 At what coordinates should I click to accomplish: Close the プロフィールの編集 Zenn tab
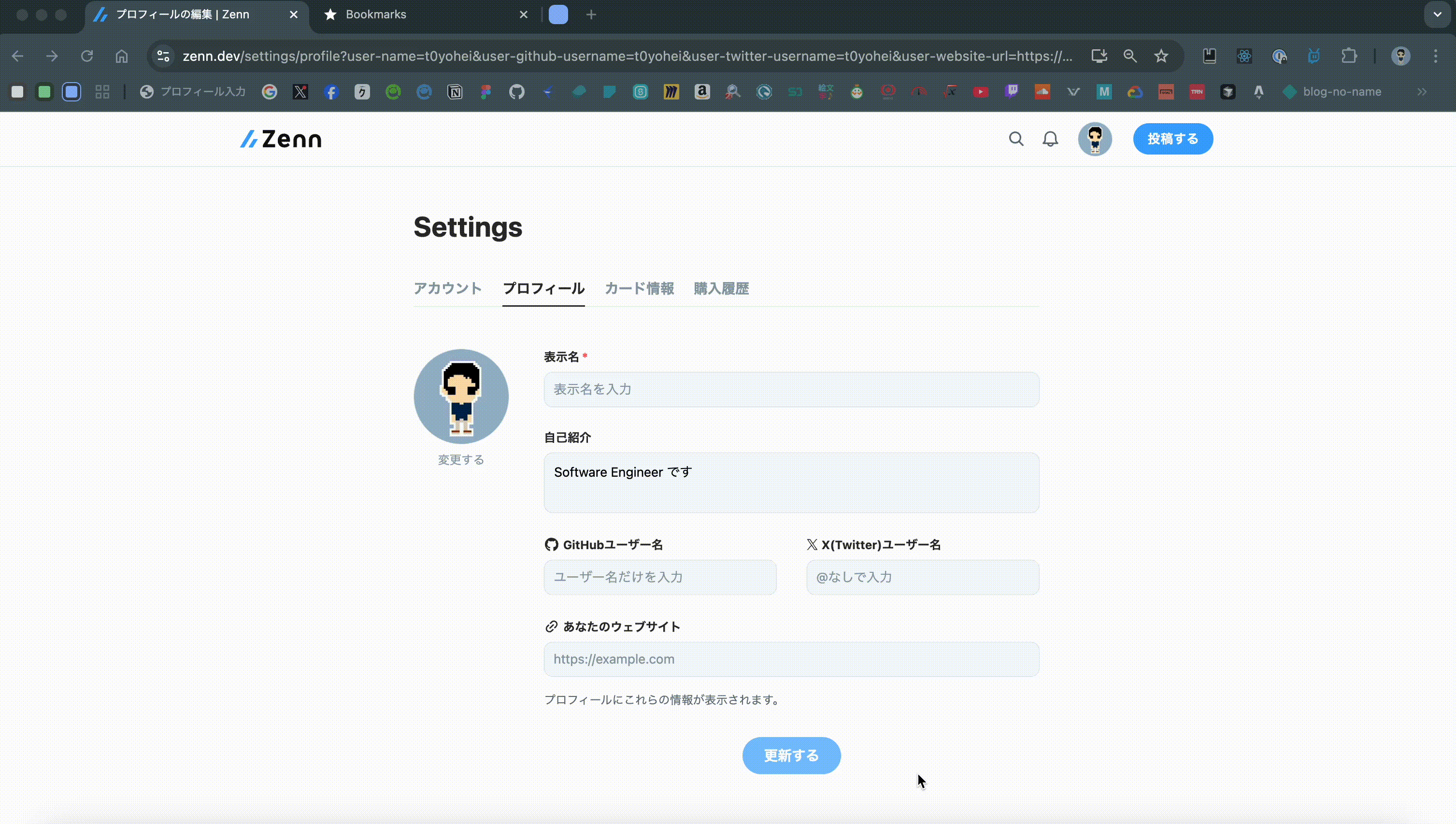[x=294, y=14]
